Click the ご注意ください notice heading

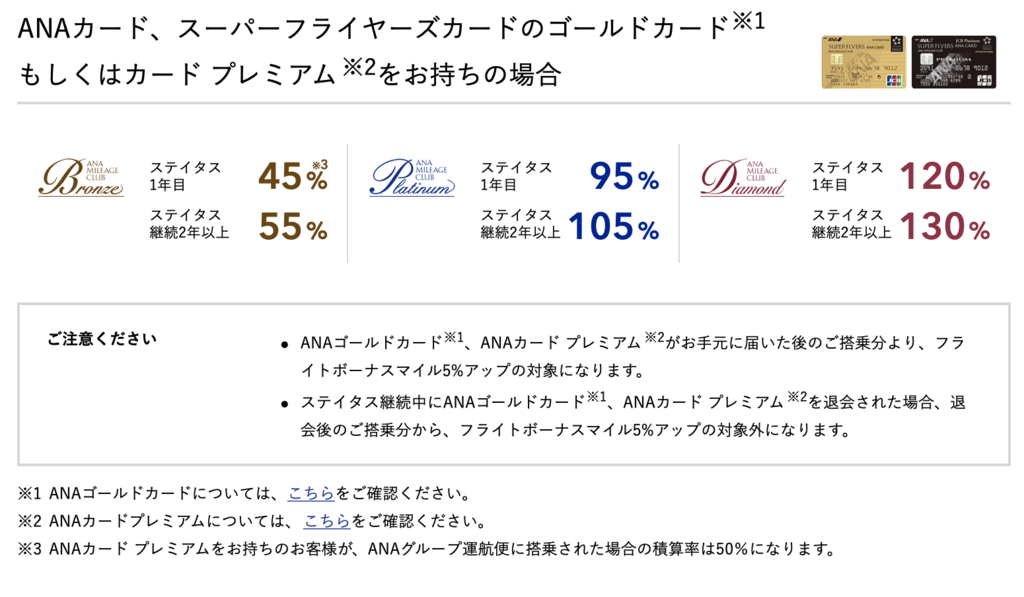tap(102, 339)
